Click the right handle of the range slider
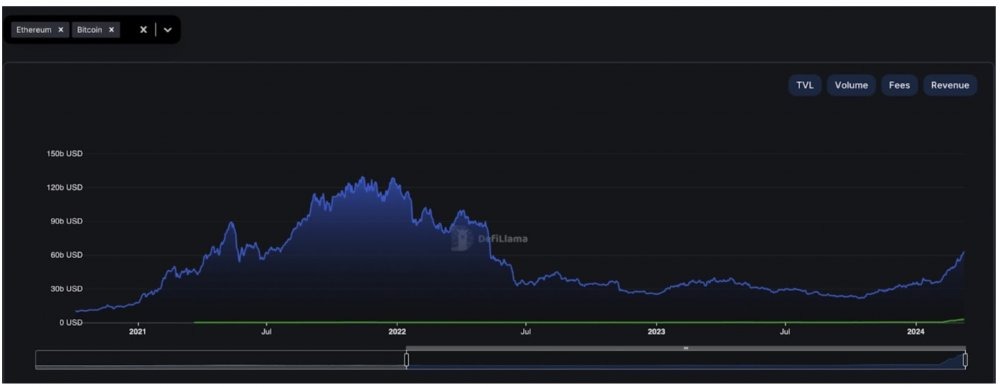This screenshot has width=1000, height=387. click(x=965, y=360)
